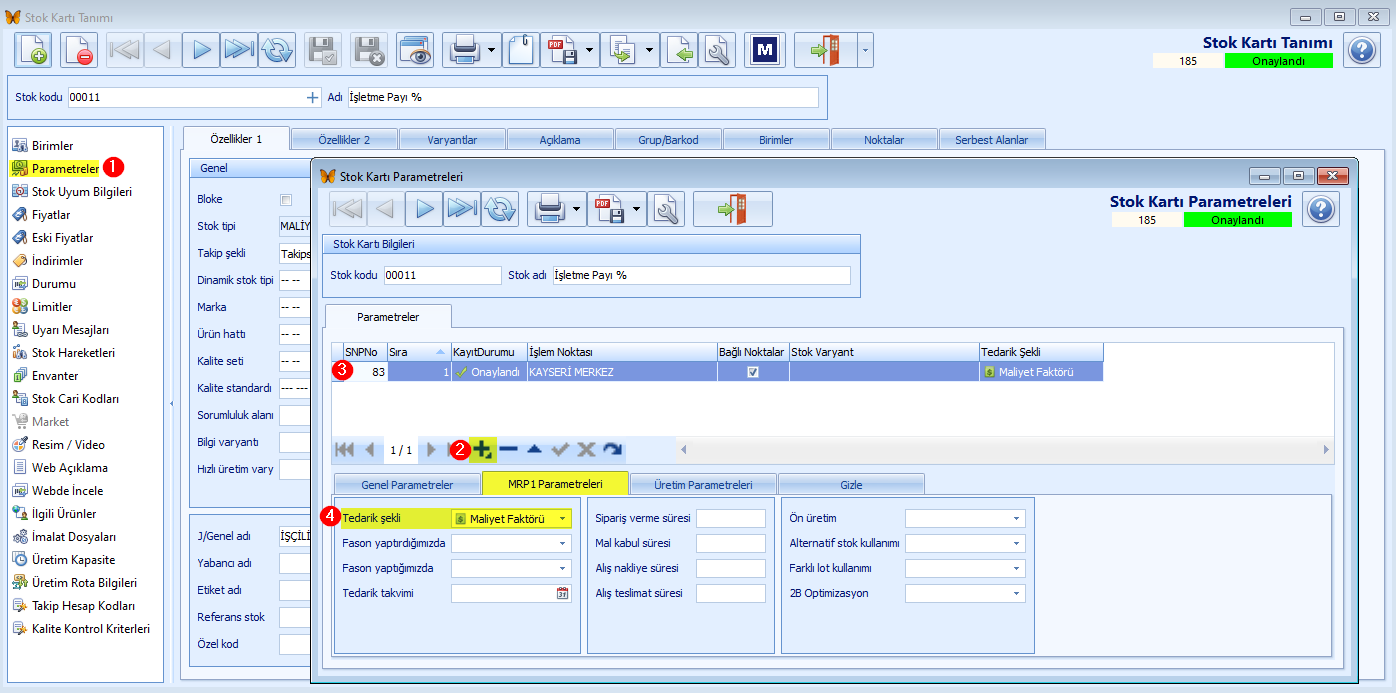The width and height of the screenshot is (1396, 693).
Task: Collapse the left sidebar with the splitter arrow
Action: [169, 404]
